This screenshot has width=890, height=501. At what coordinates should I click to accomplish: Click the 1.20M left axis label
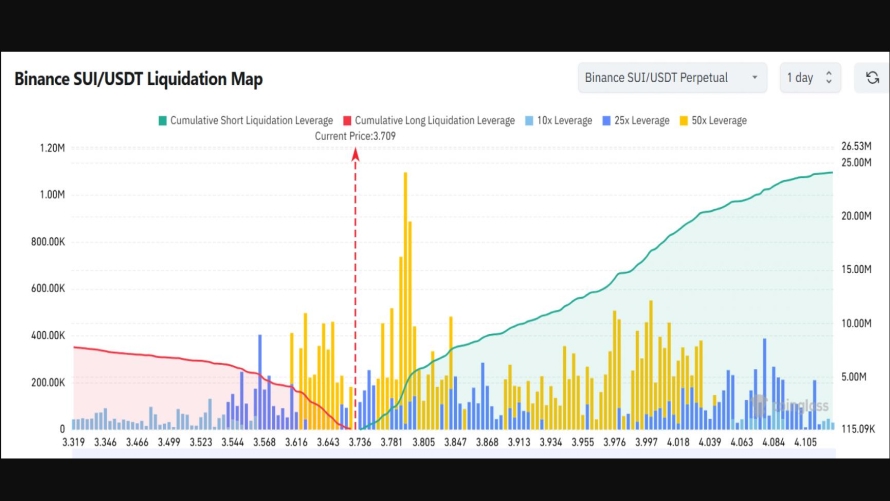[52, 148]
